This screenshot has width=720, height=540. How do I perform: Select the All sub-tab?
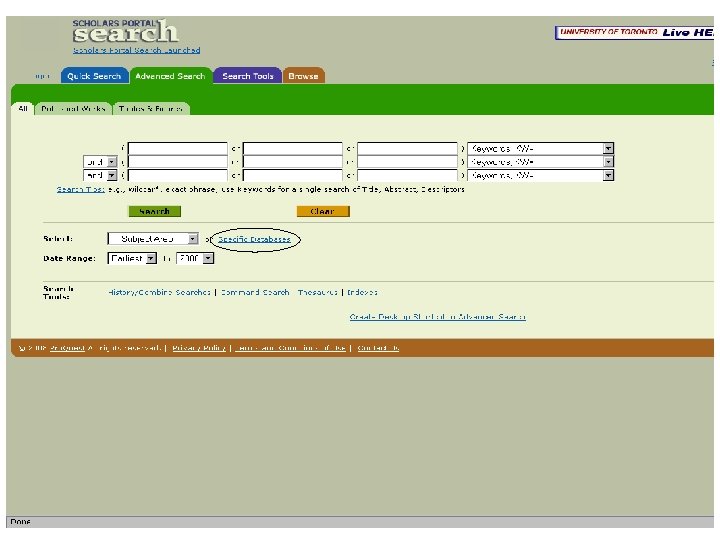pyautogui.click(x=22, y=109)
